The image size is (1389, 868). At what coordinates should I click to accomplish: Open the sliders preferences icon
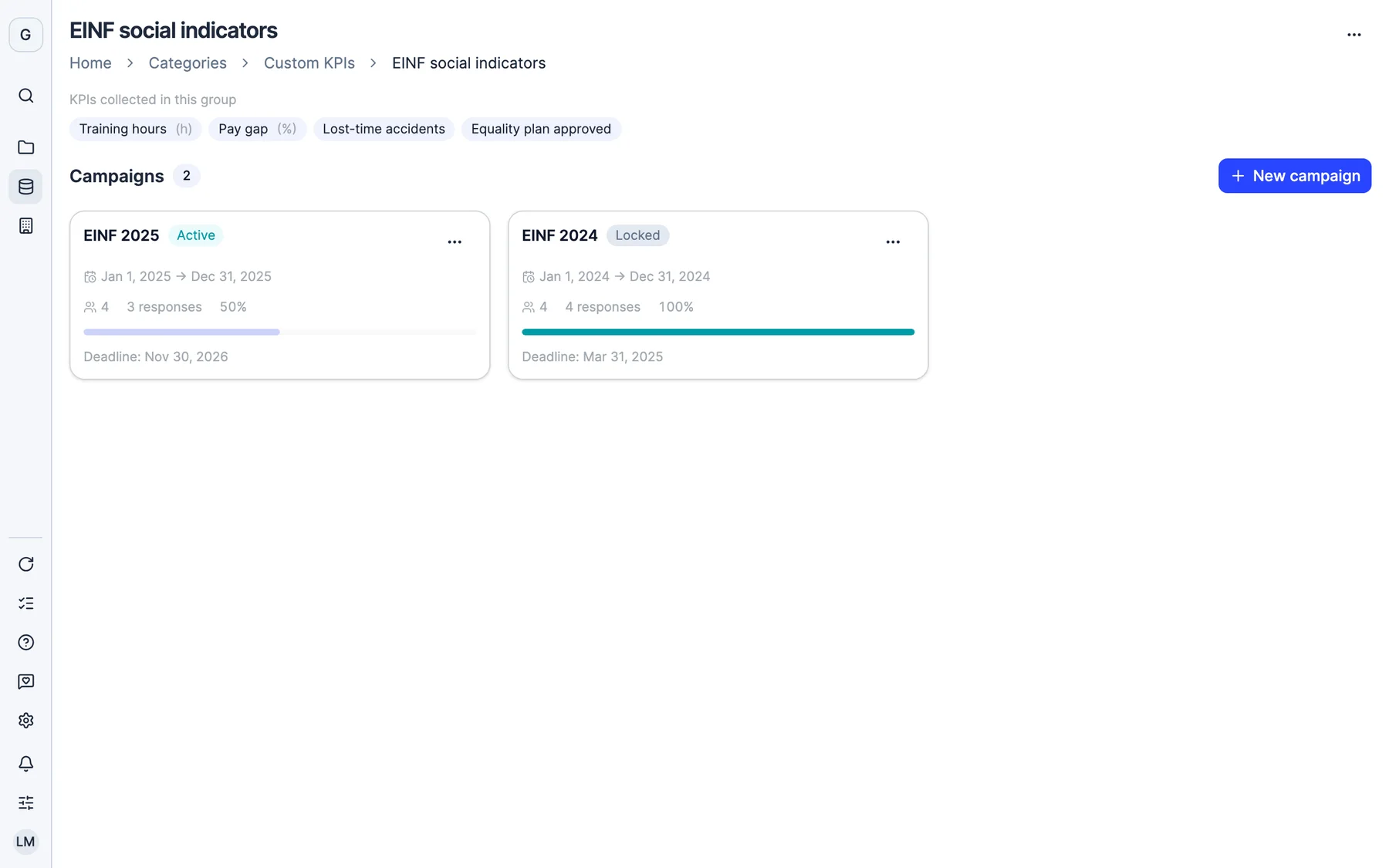click(x=25, y=803)
